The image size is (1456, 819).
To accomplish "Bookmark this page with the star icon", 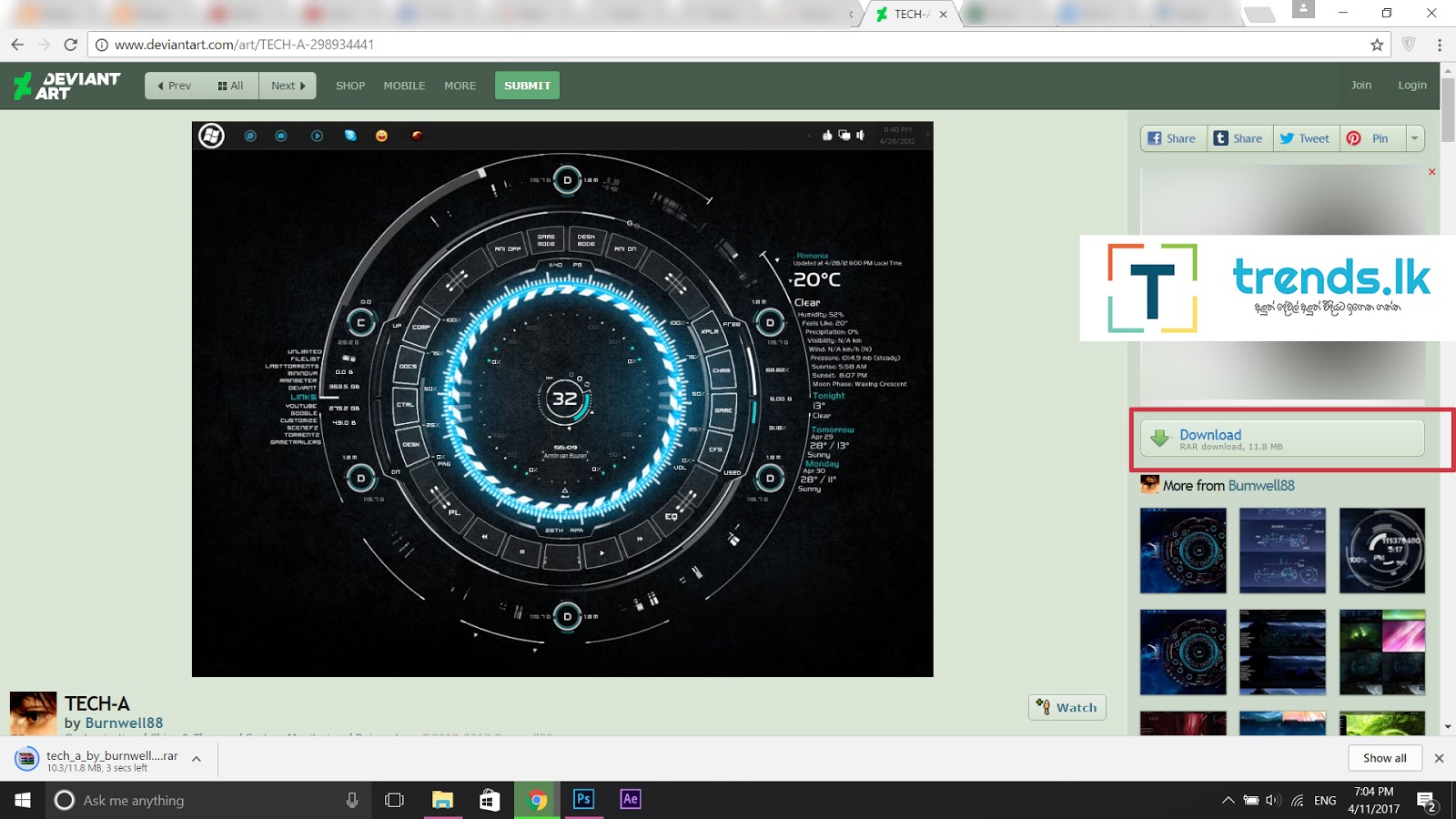I will tap(1377, 45).
